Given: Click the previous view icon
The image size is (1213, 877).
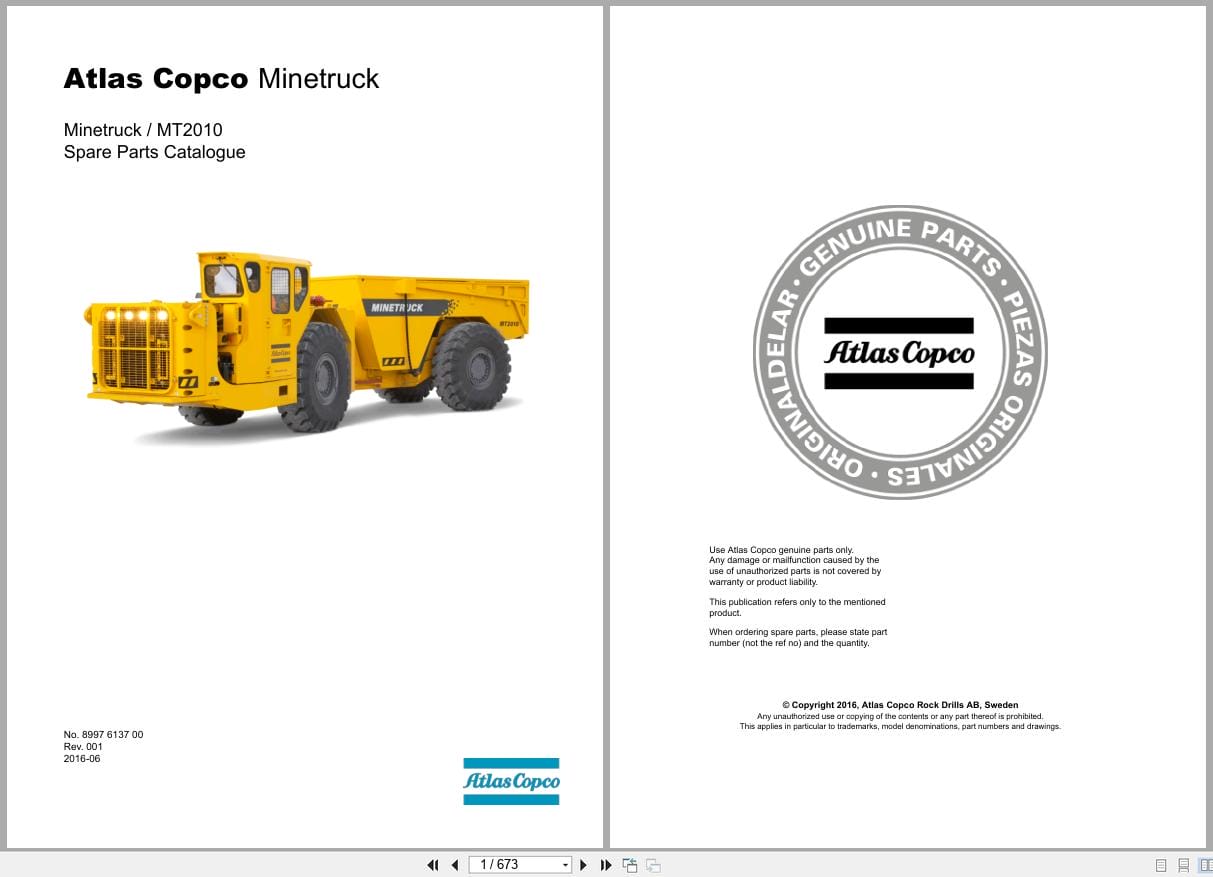Looking at the screenshot, I should click(630, 865).
